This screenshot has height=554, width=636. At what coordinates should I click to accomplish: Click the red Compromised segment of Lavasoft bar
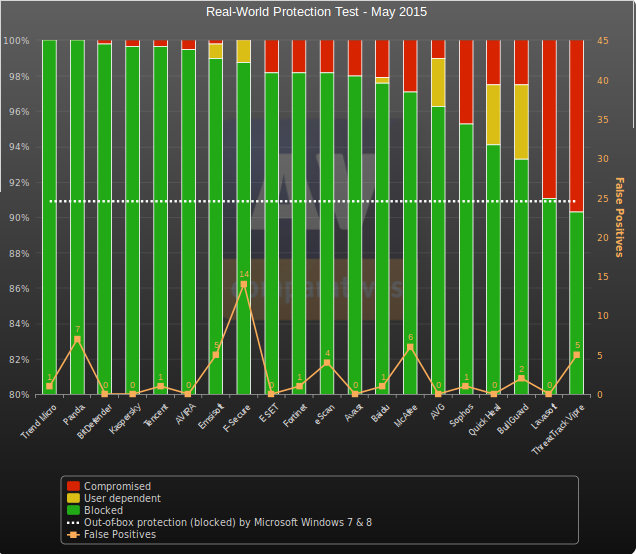point(549,119)
